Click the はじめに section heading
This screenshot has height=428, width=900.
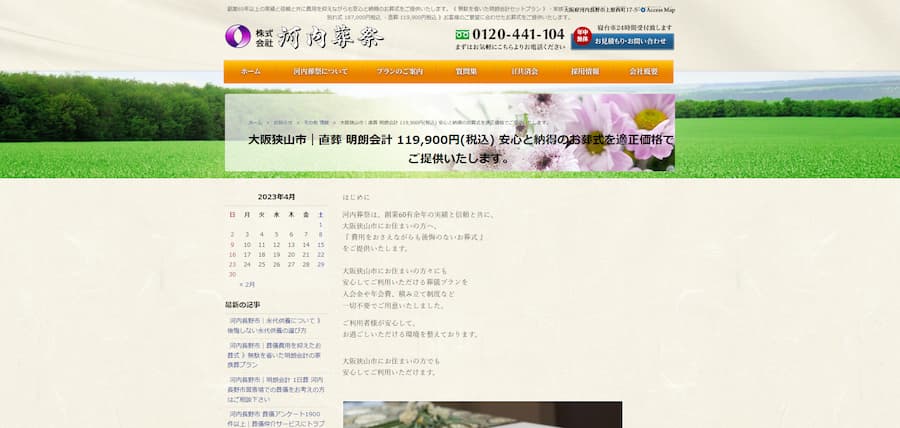(x=356, y=197)
